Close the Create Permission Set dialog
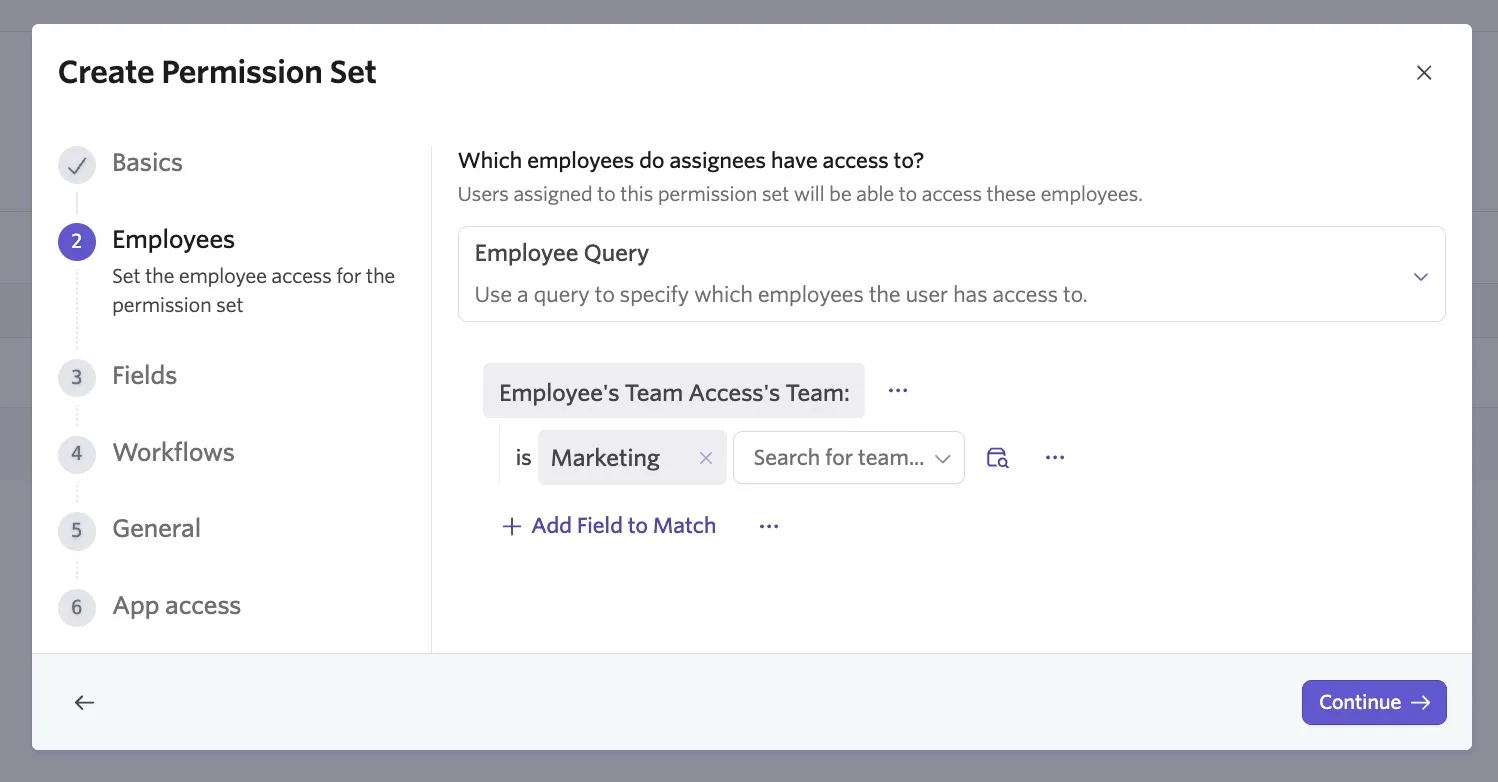 pyautogui.click(x=1424, y=73)
